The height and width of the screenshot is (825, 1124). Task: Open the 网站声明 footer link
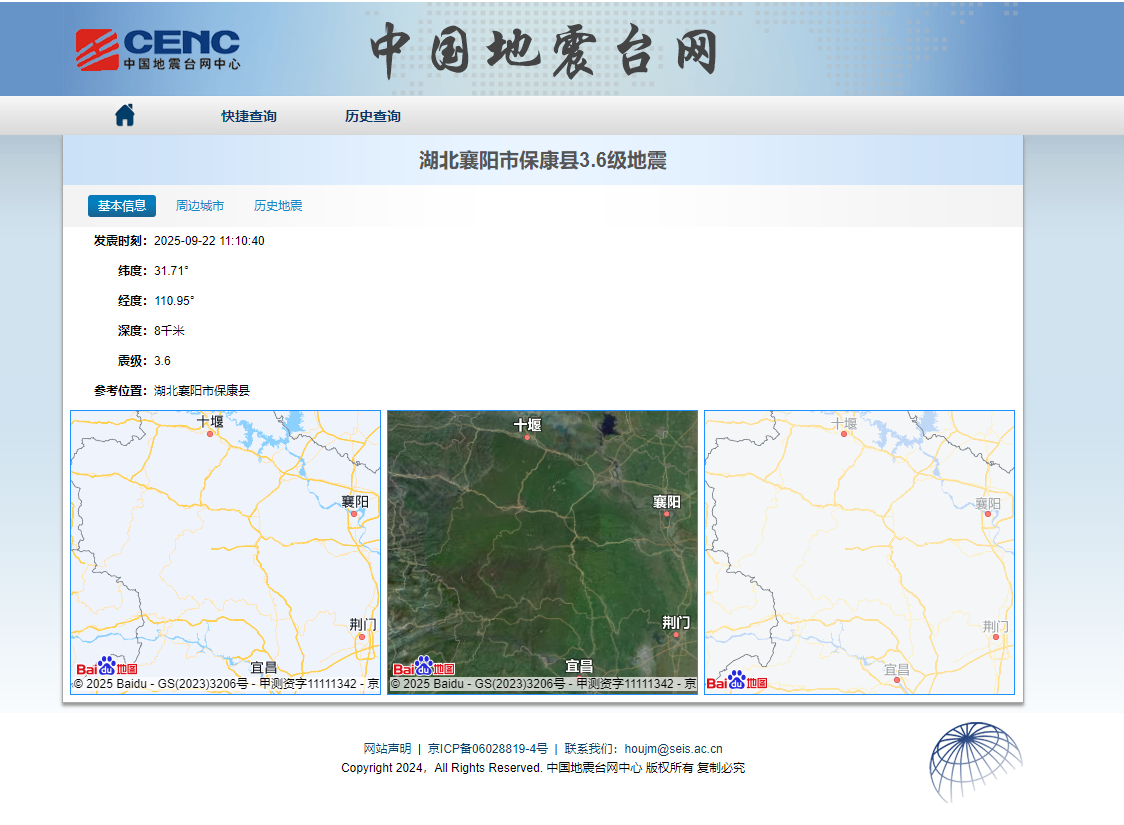387,748
